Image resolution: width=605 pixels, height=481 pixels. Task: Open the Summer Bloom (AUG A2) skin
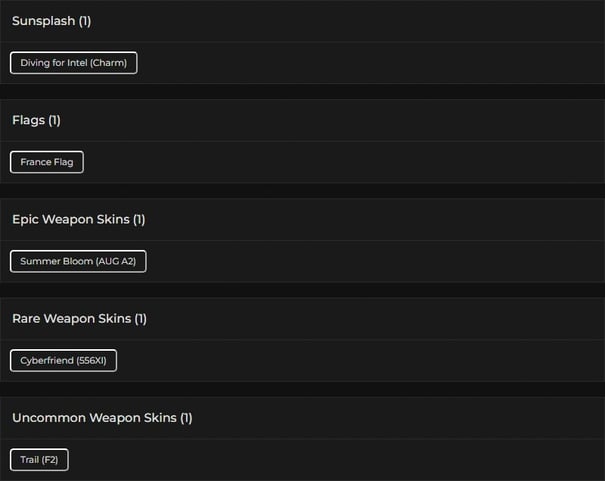pyautogui.click(x=78, y=261)
